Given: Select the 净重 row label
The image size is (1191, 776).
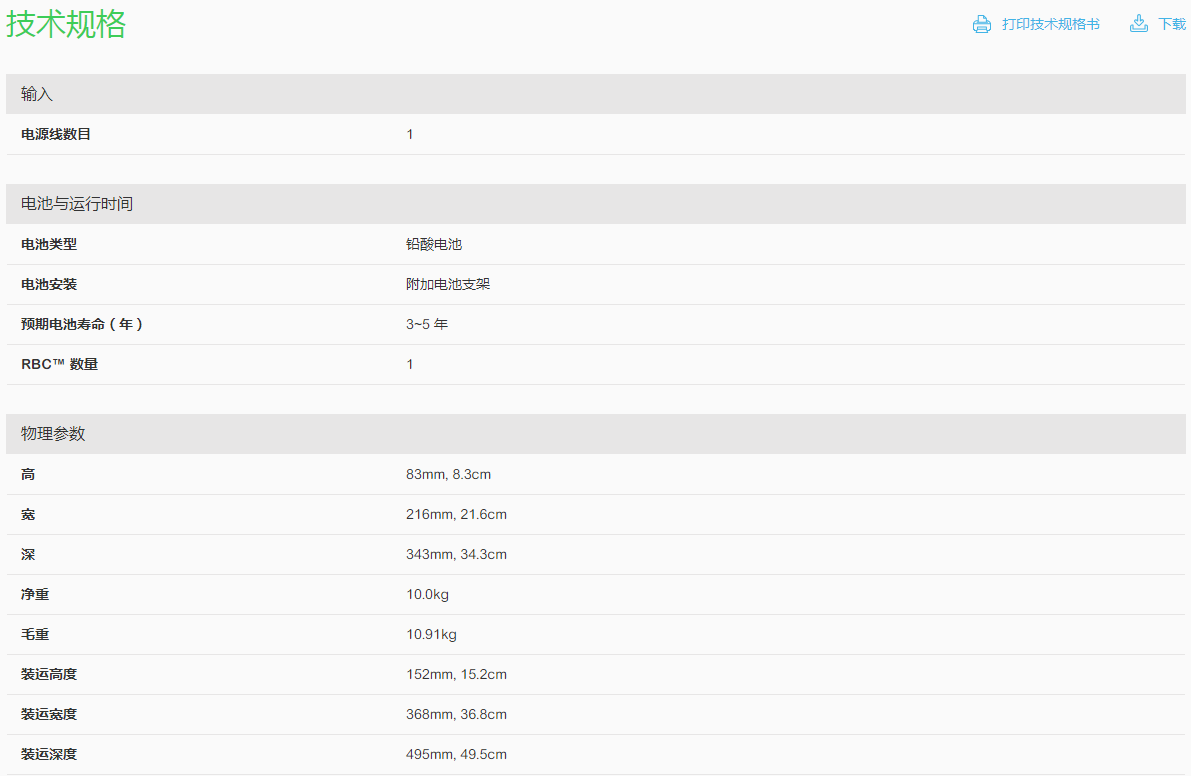Looking at the screenshot, I should pos(35,594).
